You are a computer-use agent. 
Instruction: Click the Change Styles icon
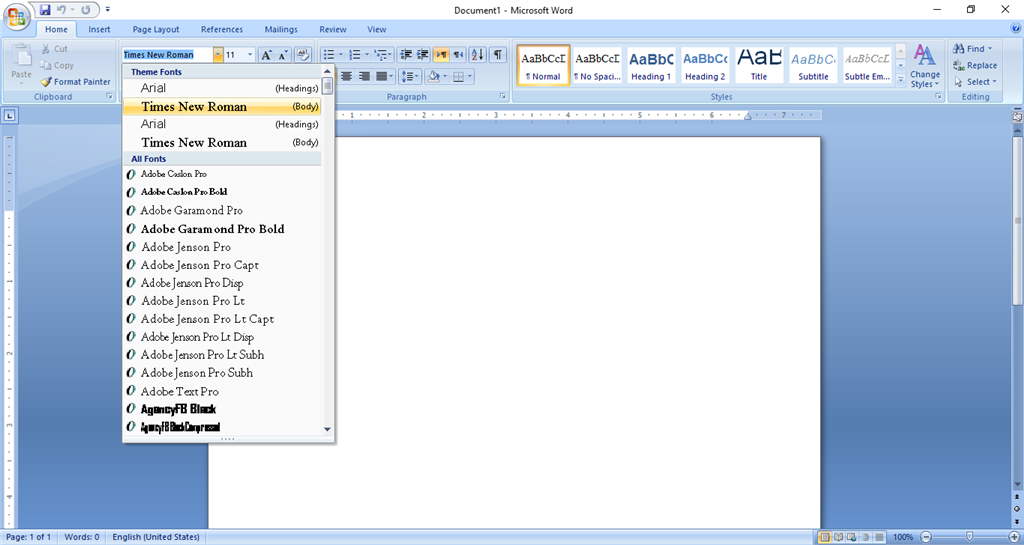click(x=925, y=66)
